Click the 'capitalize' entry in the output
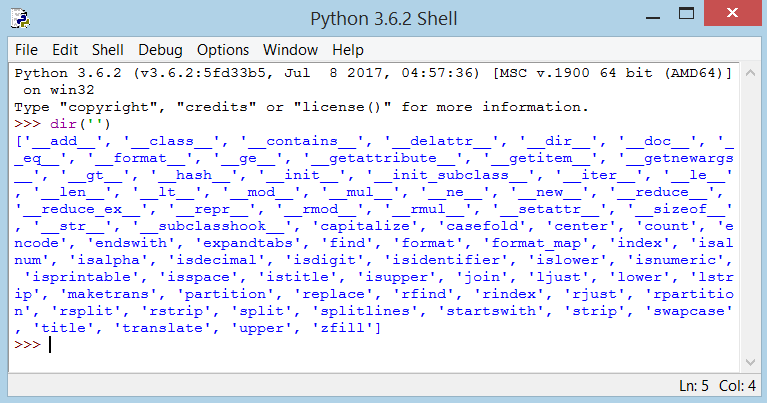 pos(364,226)
